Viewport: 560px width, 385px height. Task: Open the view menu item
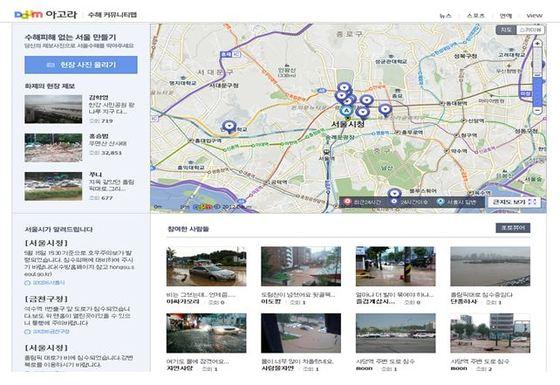click(534, 15)
